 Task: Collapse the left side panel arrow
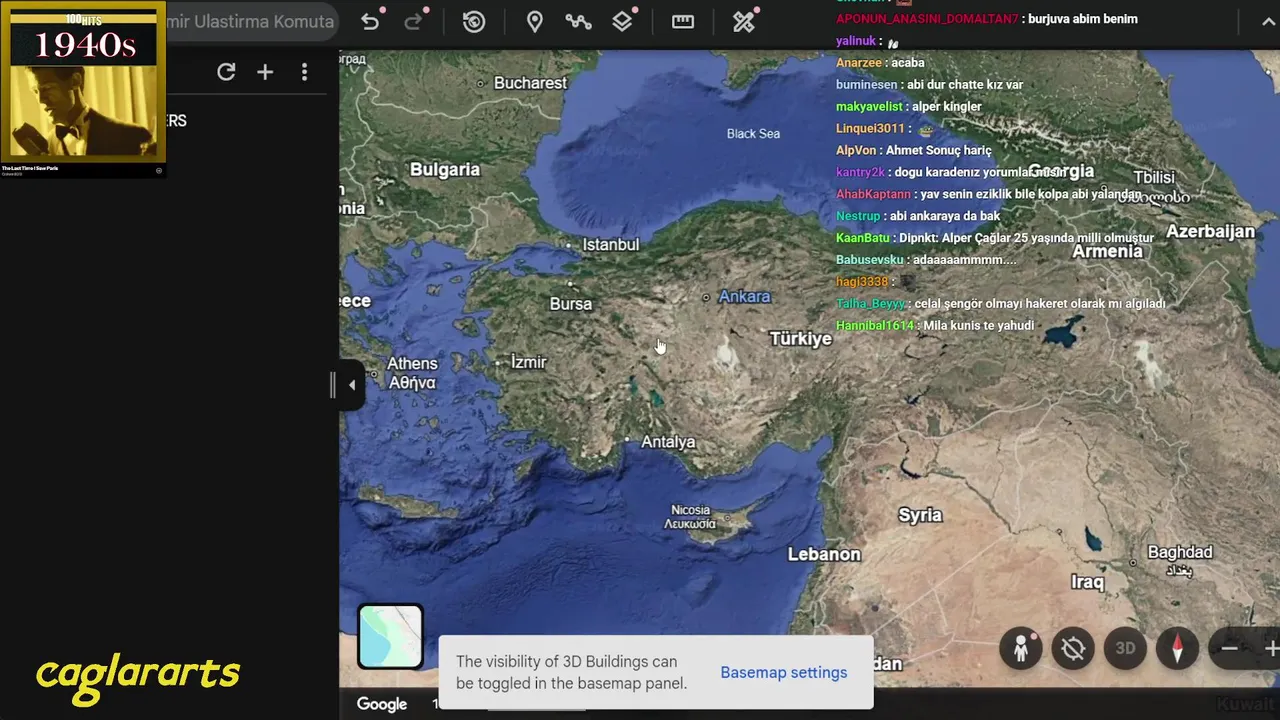351,385
